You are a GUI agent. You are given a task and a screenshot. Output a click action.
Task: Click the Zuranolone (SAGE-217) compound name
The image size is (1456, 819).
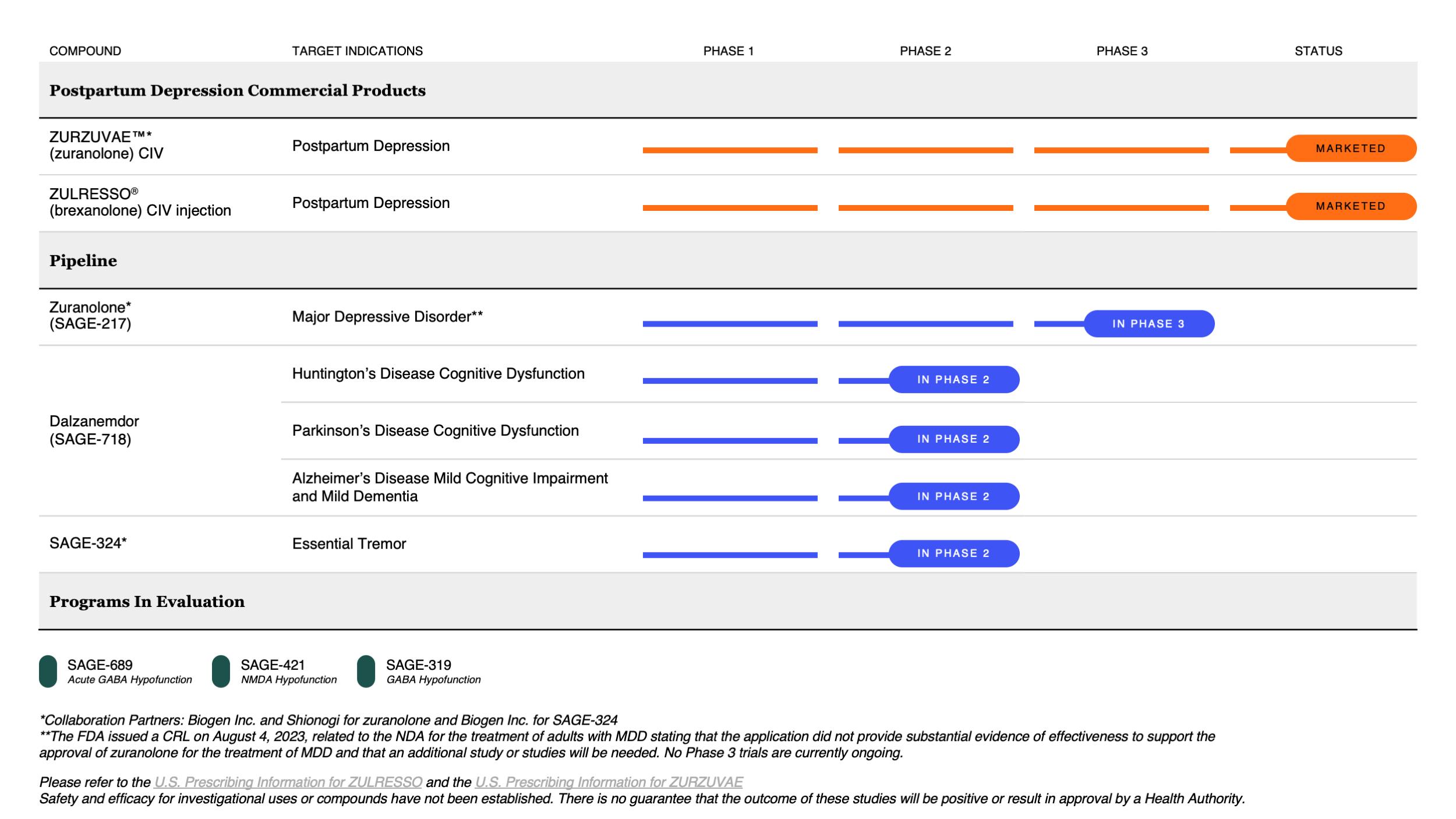point(90,315)
